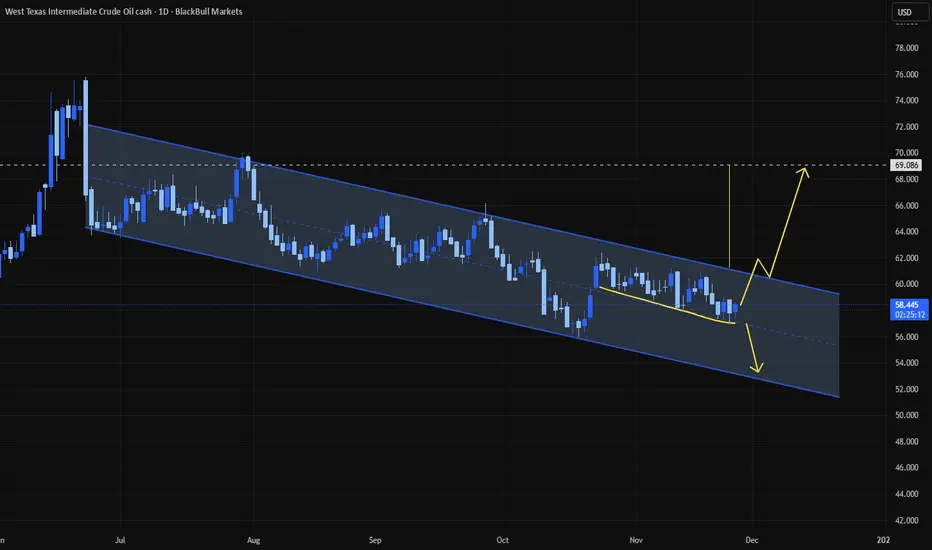The image size is (932, 550).
Task: Click the Sep label on time axis
Action: coord(375,540)
